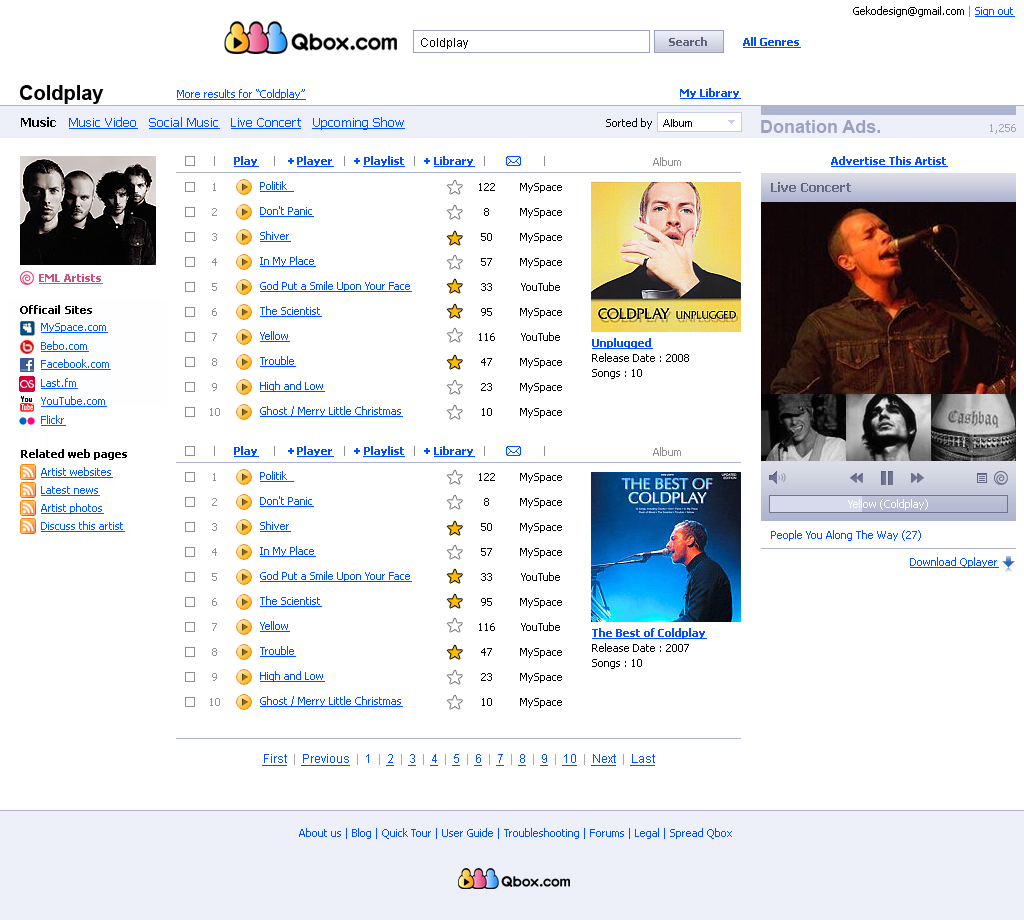Check the box for Ghost / Merry Little Christmas in Unplugged

pos(190,412)
